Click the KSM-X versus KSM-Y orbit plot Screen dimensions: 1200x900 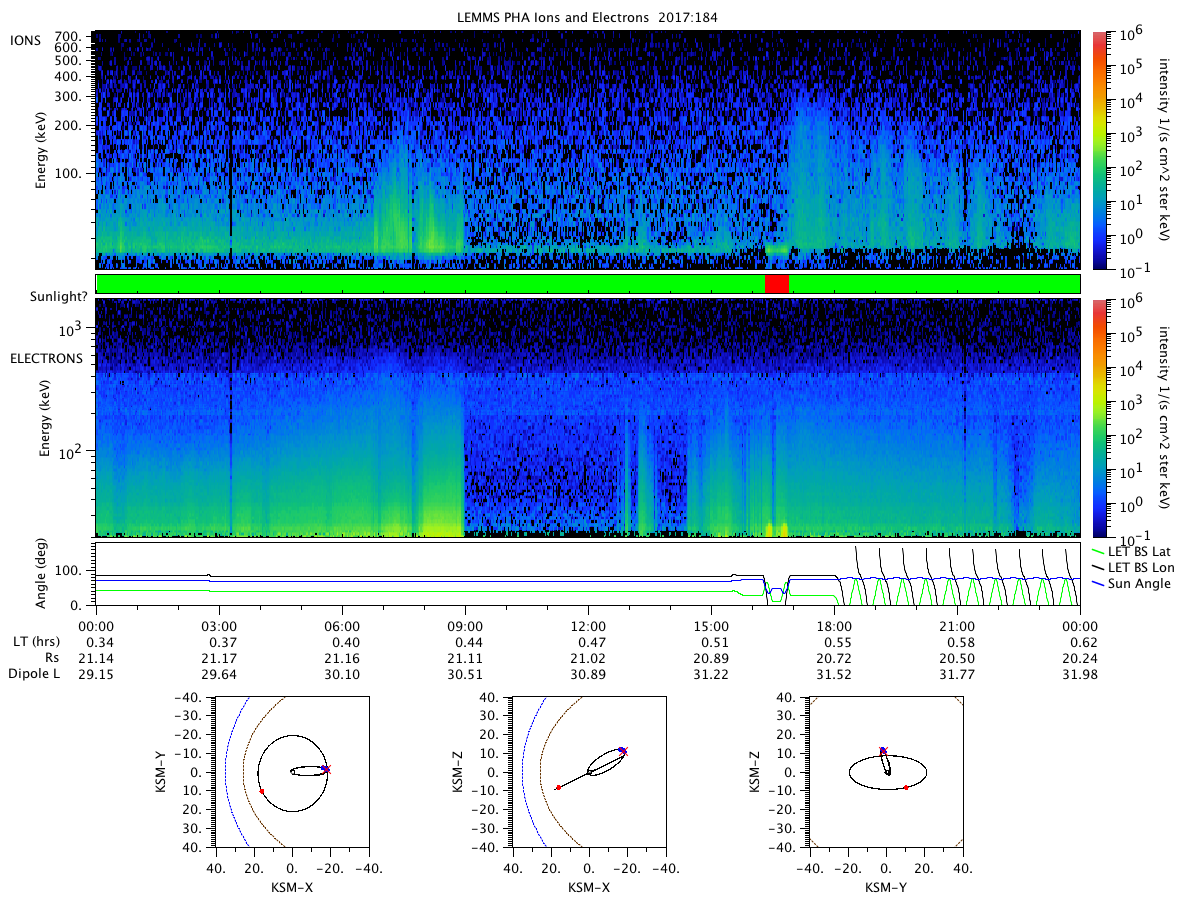(292, 772)
